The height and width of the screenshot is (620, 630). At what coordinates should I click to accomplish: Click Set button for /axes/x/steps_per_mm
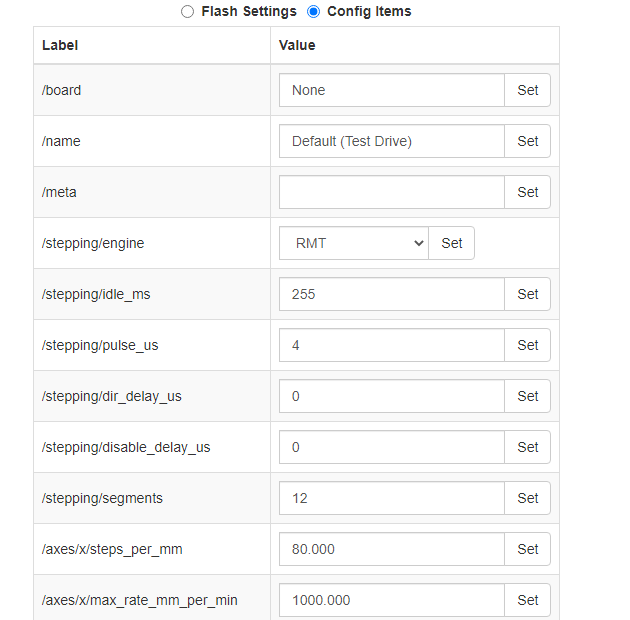[527, 549]
